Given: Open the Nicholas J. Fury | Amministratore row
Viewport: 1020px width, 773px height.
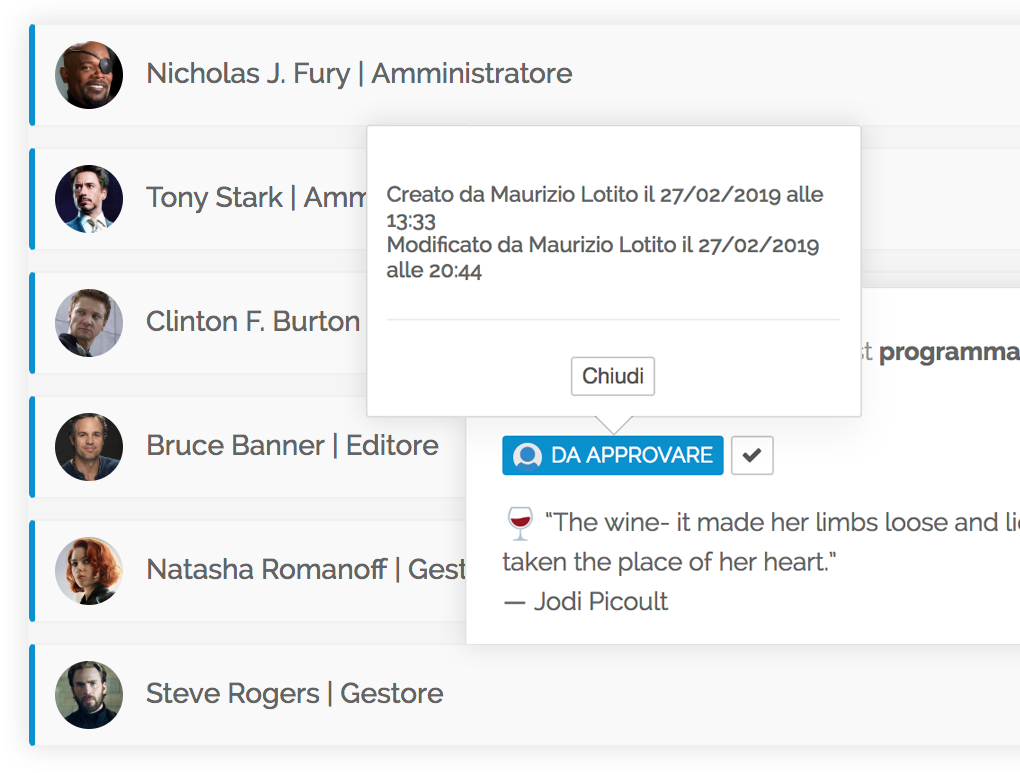Looking at the screenshot, I should tap(359, 74).
